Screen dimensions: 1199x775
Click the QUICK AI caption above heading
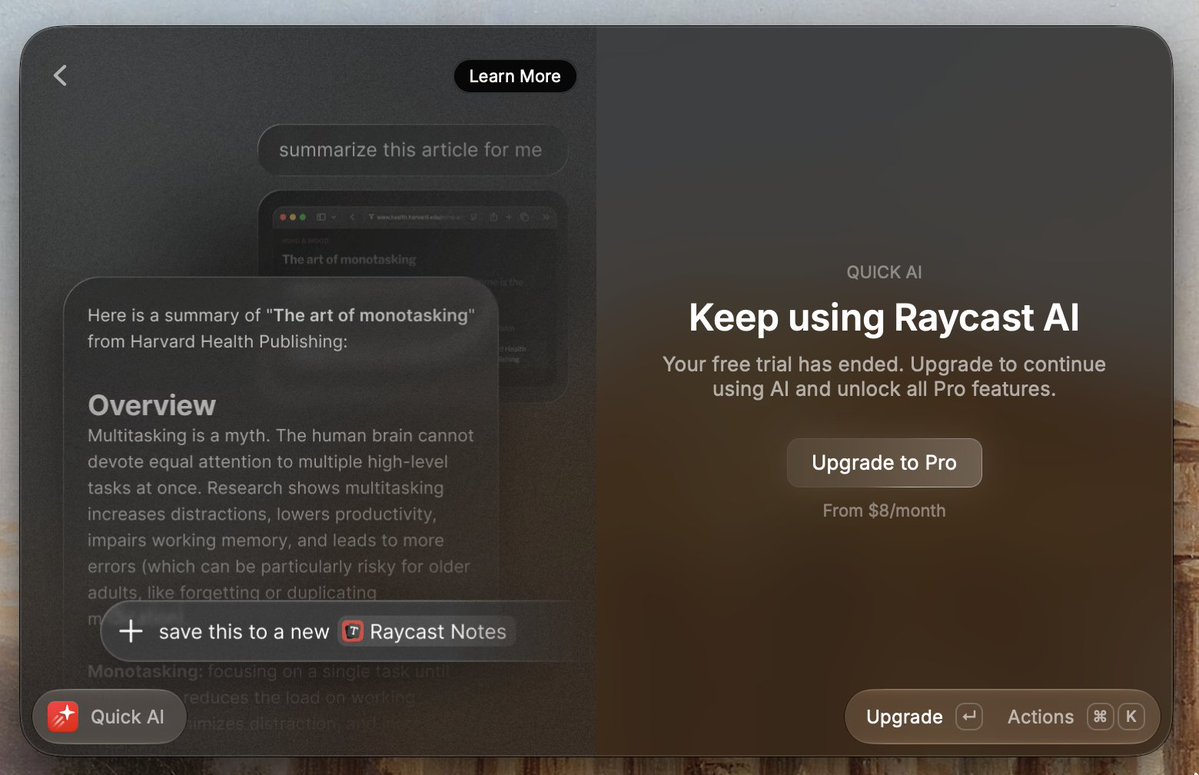pyautogui.click(x=884, y=272)
